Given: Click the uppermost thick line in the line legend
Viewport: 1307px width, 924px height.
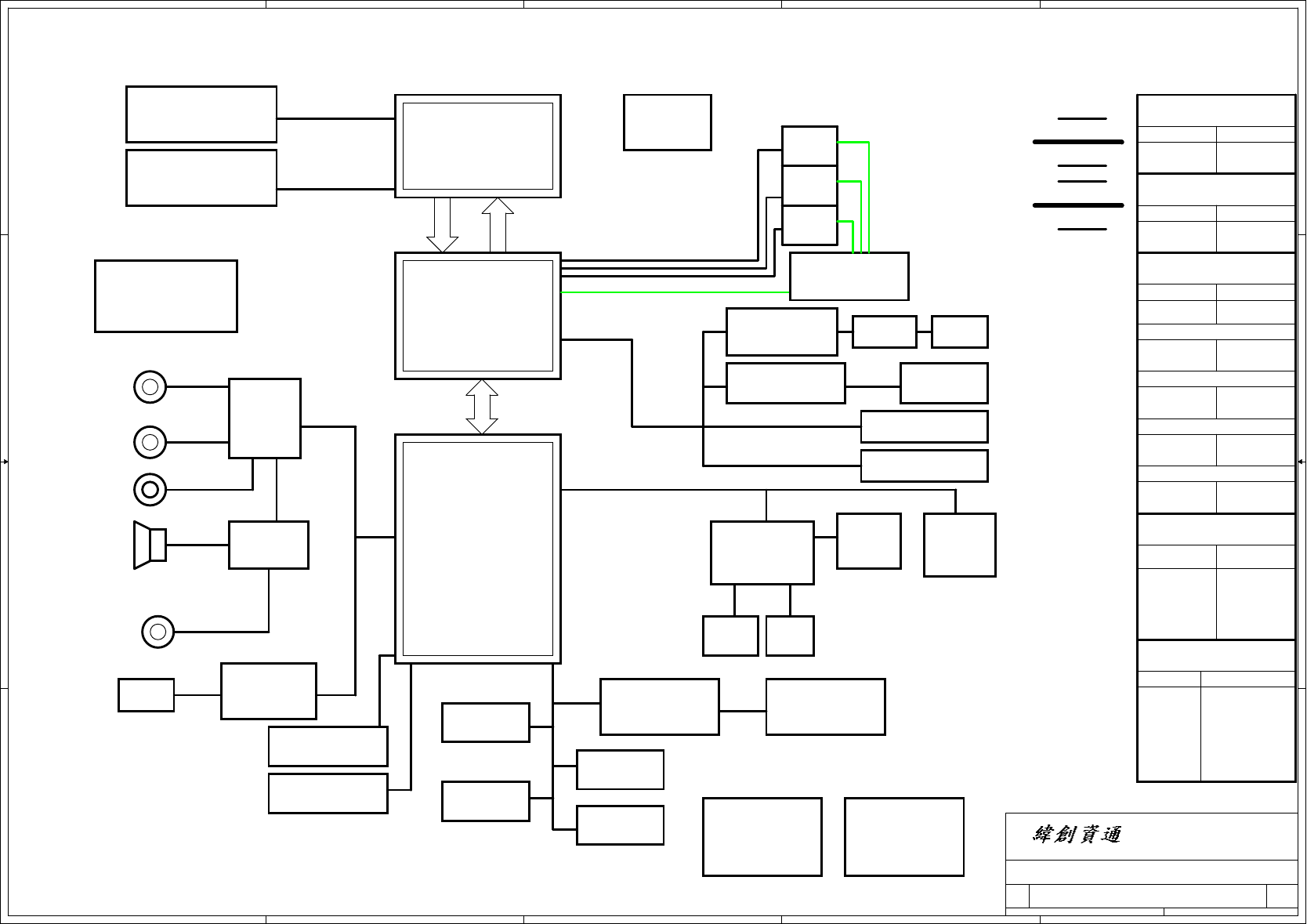Looking at the screenshot, I should coord(1078,142).
